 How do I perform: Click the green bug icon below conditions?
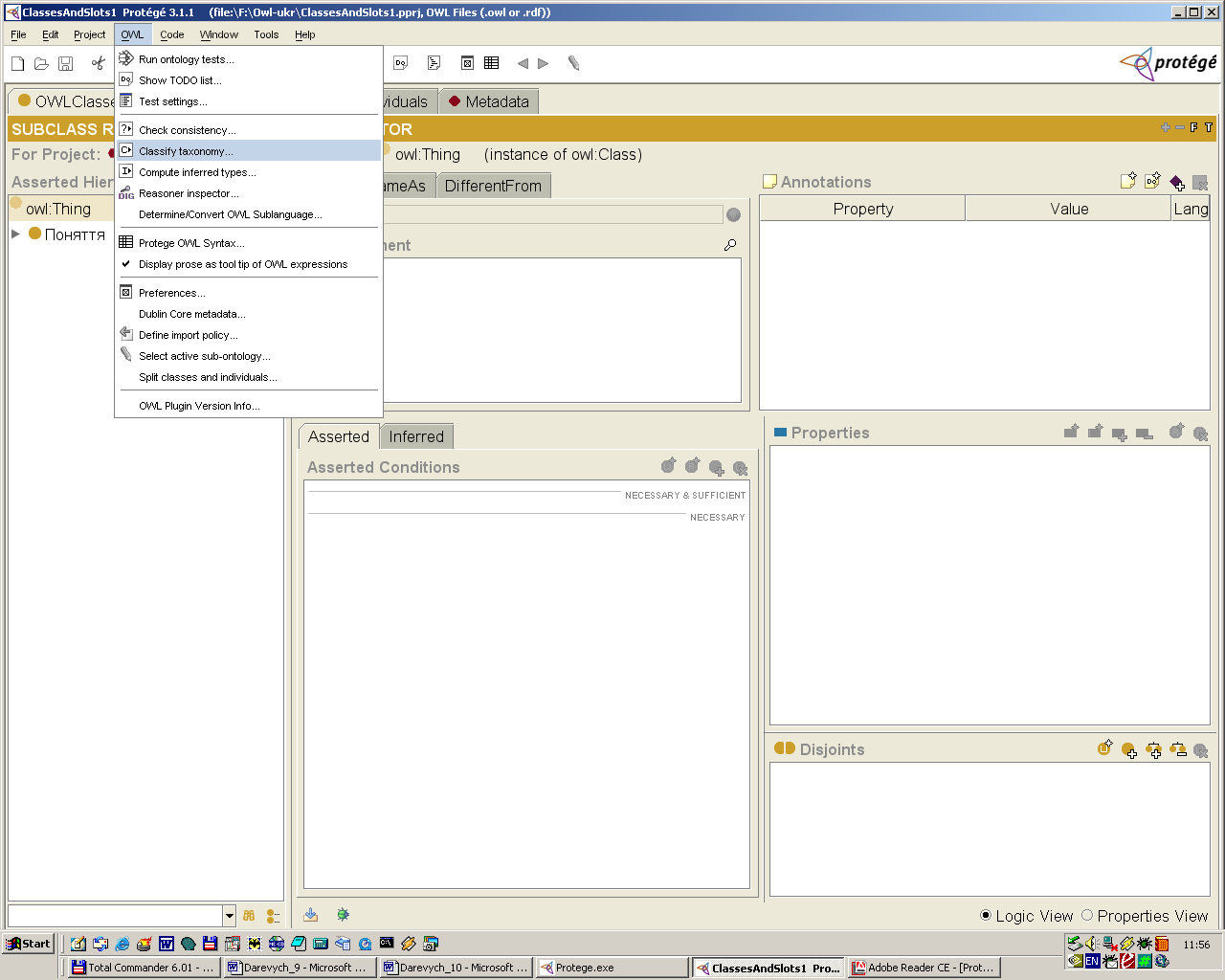click(x=343, y=915)
